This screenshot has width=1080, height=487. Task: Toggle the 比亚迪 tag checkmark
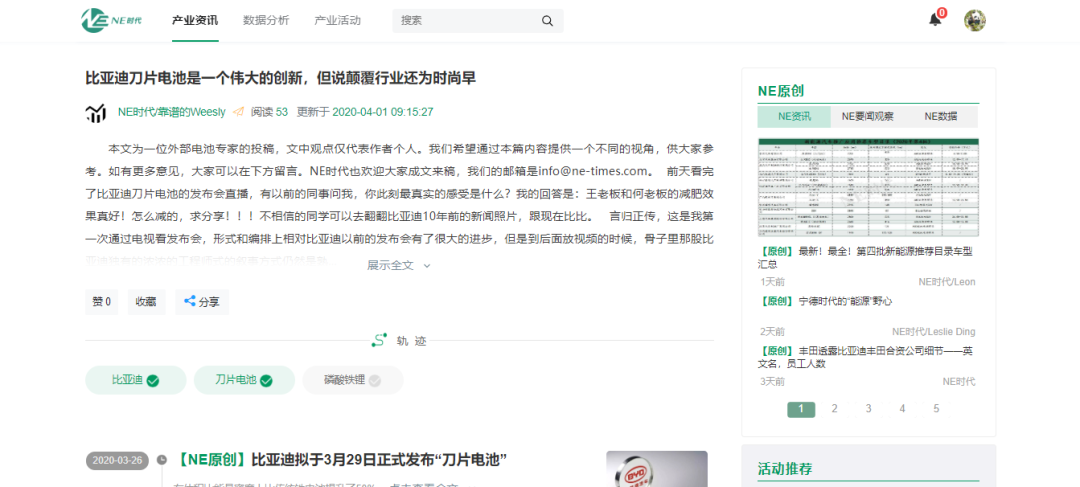coord(153,380)
